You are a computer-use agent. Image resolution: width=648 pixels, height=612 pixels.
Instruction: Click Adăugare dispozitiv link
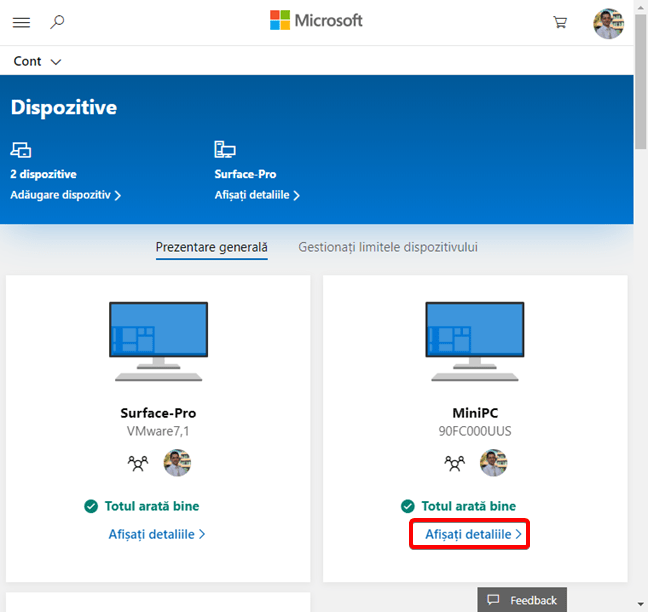tap(65, 195)
